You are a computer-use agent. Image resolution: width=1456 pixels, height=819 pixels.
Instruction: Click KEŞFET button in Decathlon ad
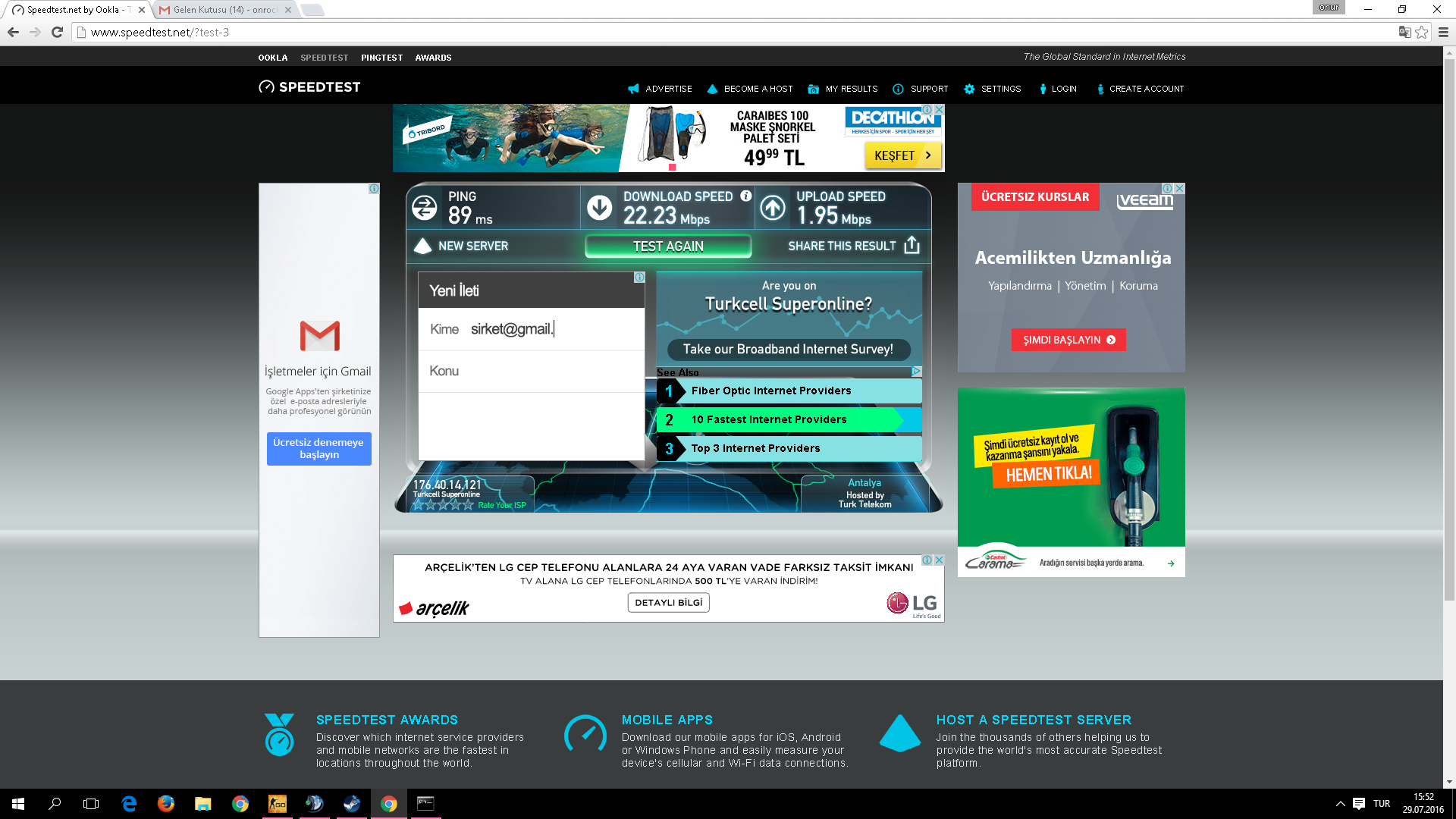(902, 155)
